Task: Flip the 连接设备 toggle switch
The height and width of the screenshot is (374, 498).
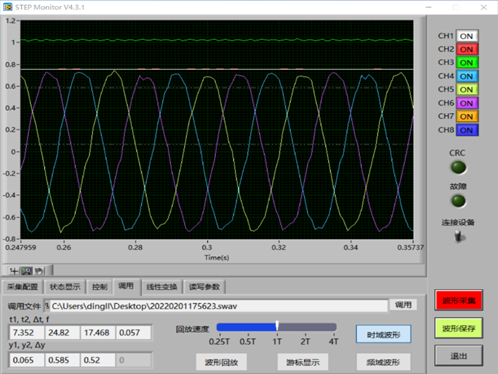Action: coord(459,237)
